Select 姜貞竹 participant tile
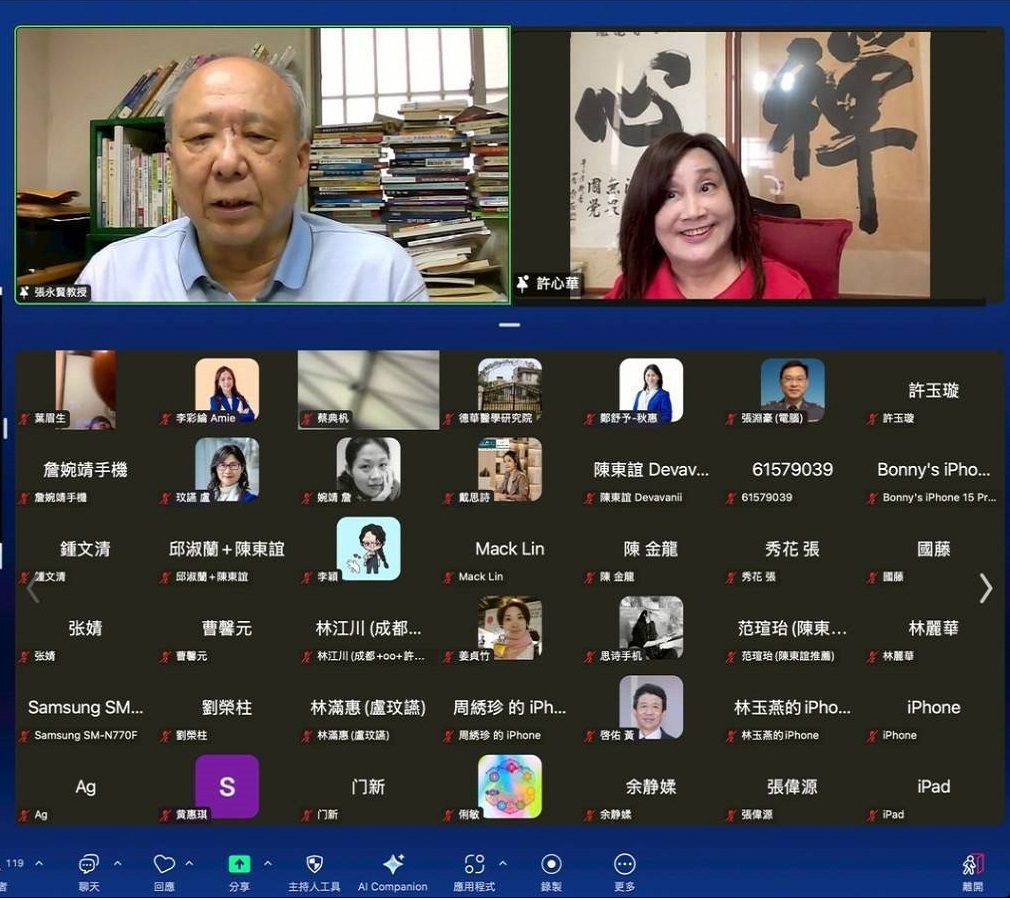1010x900 pixels. (510, 628)
